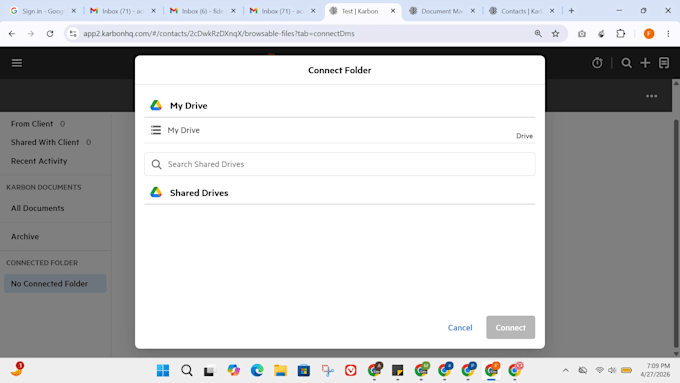
Task: Open Recent Activity in sidebar
Action: coord(39,161)
